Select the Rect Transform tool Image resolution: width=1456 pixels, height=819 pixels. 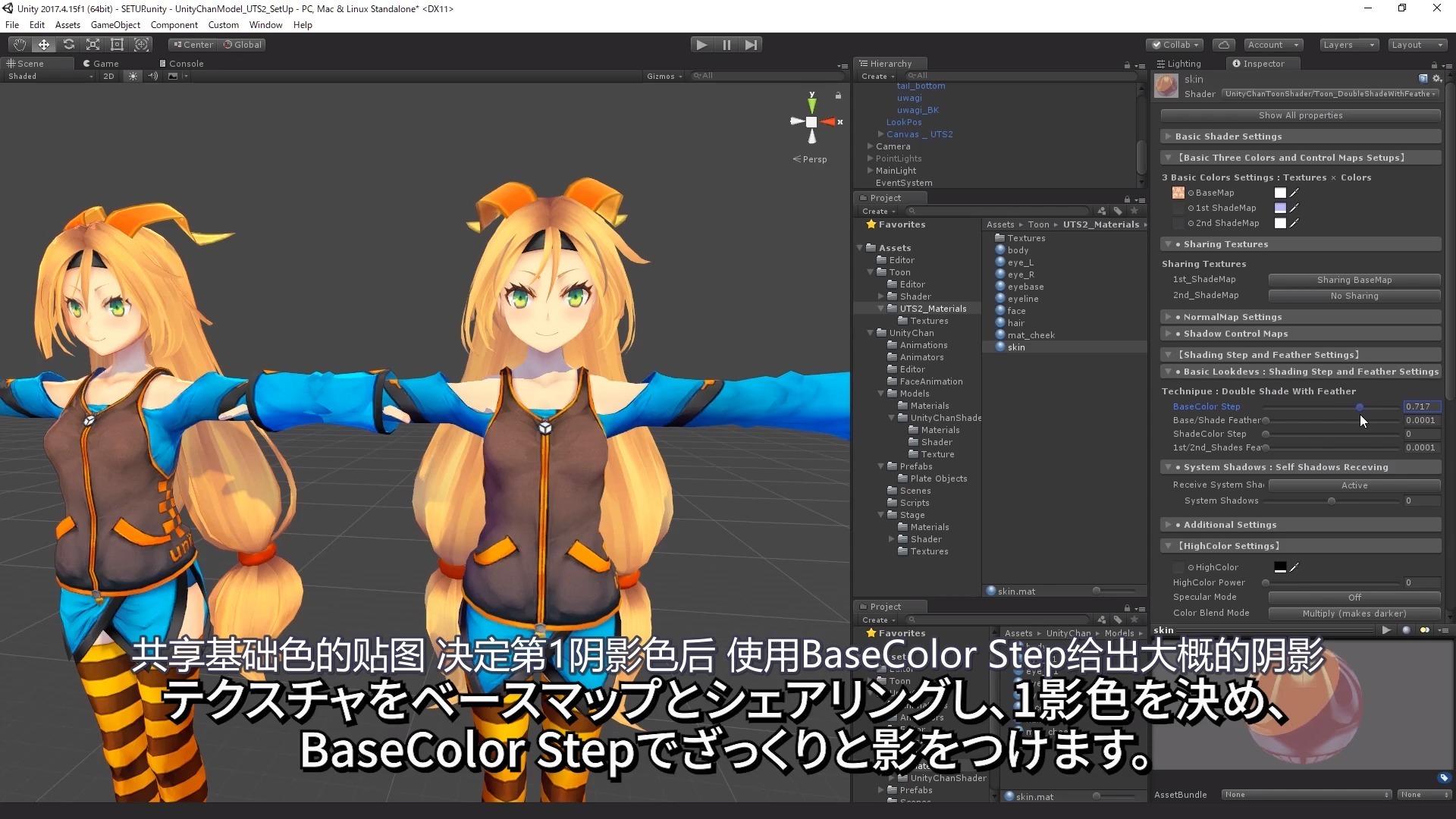coord(117,45)
